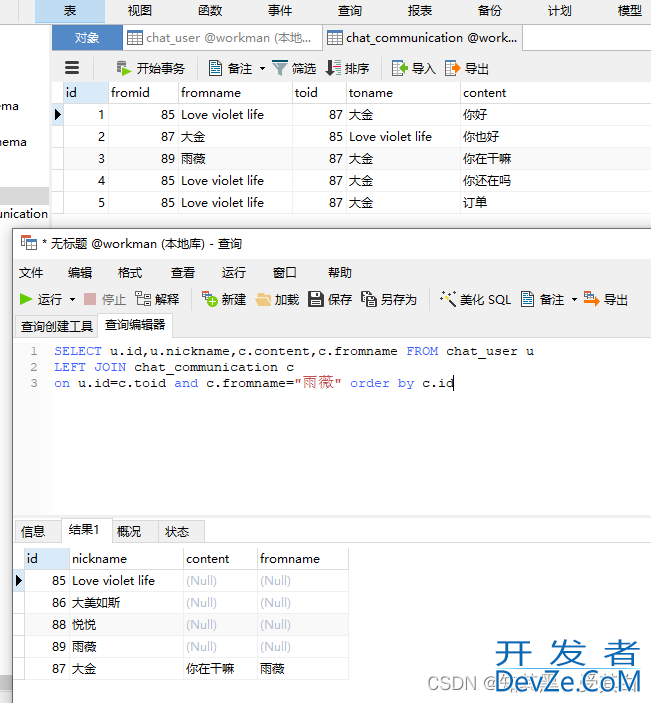Click the Explain (解释) button

157,299
